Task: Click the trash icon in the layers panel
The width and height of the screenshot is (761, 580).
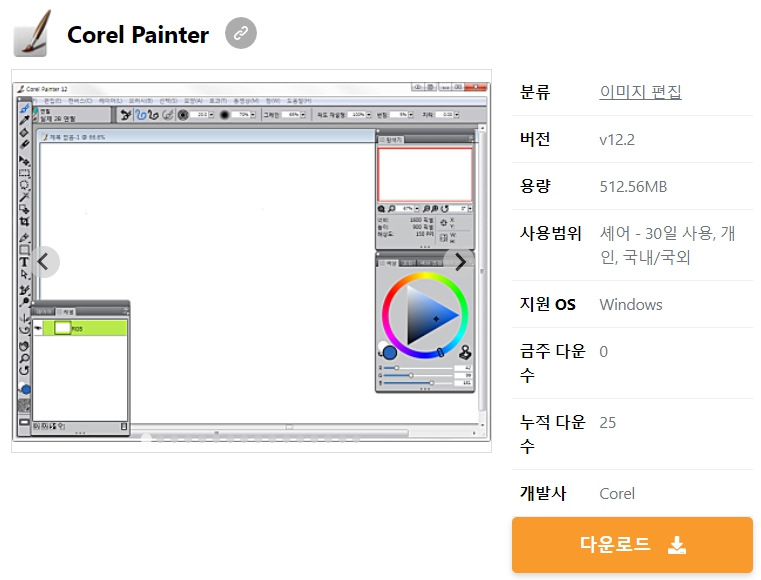Action: [124, 426]
